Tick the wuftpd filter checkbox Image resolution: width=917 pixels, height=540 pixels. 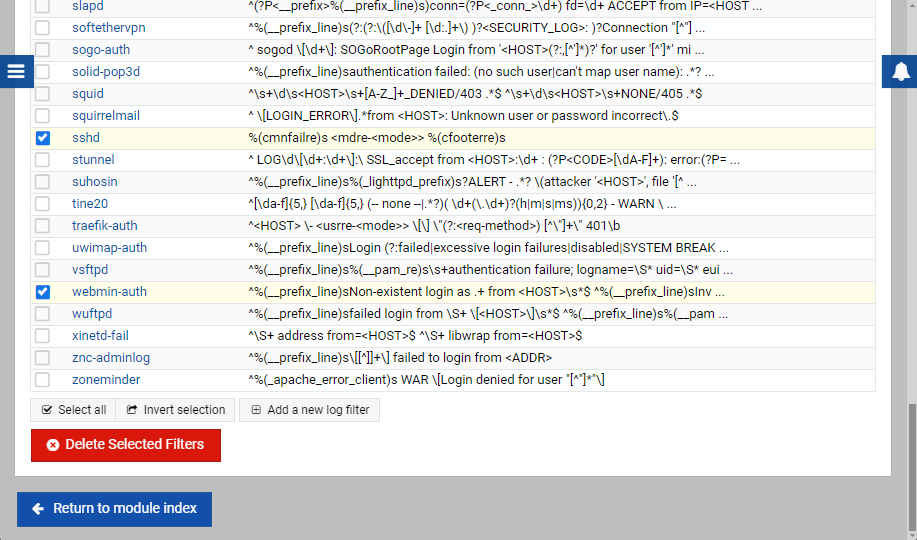coord(42,314)
